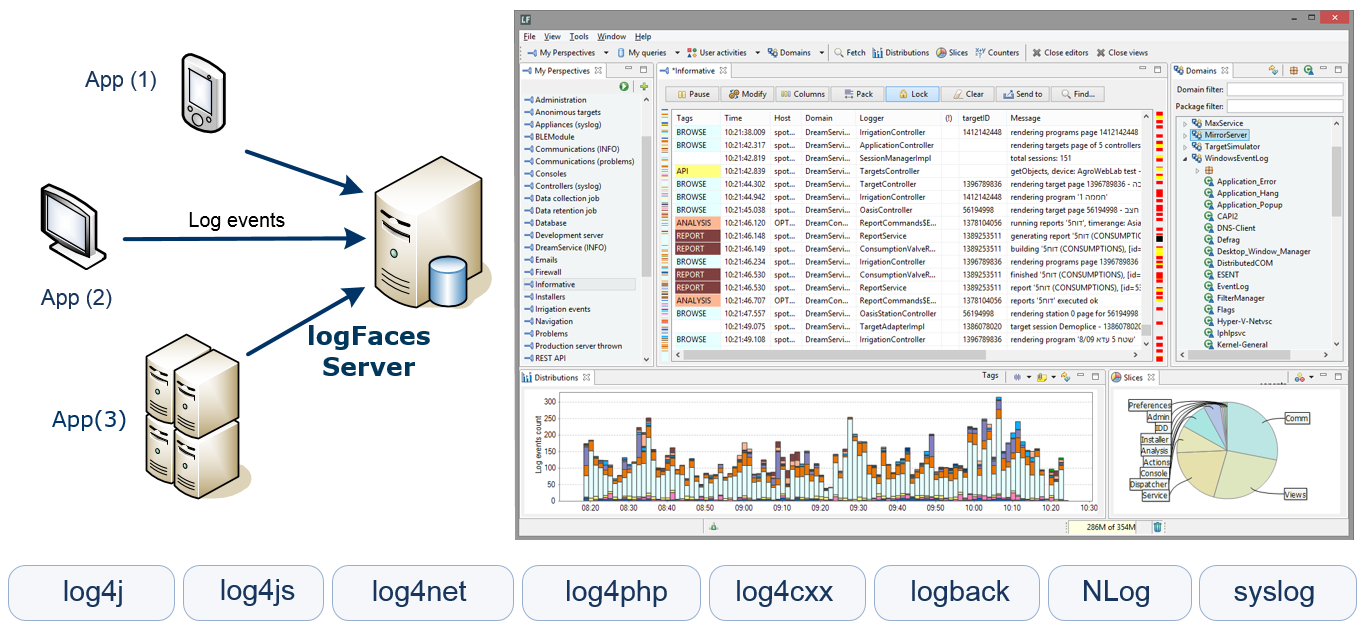Screen dimensions: 1364x629
Task: Click the refresh icon in Domains panel header
Action: point(1273,70)
